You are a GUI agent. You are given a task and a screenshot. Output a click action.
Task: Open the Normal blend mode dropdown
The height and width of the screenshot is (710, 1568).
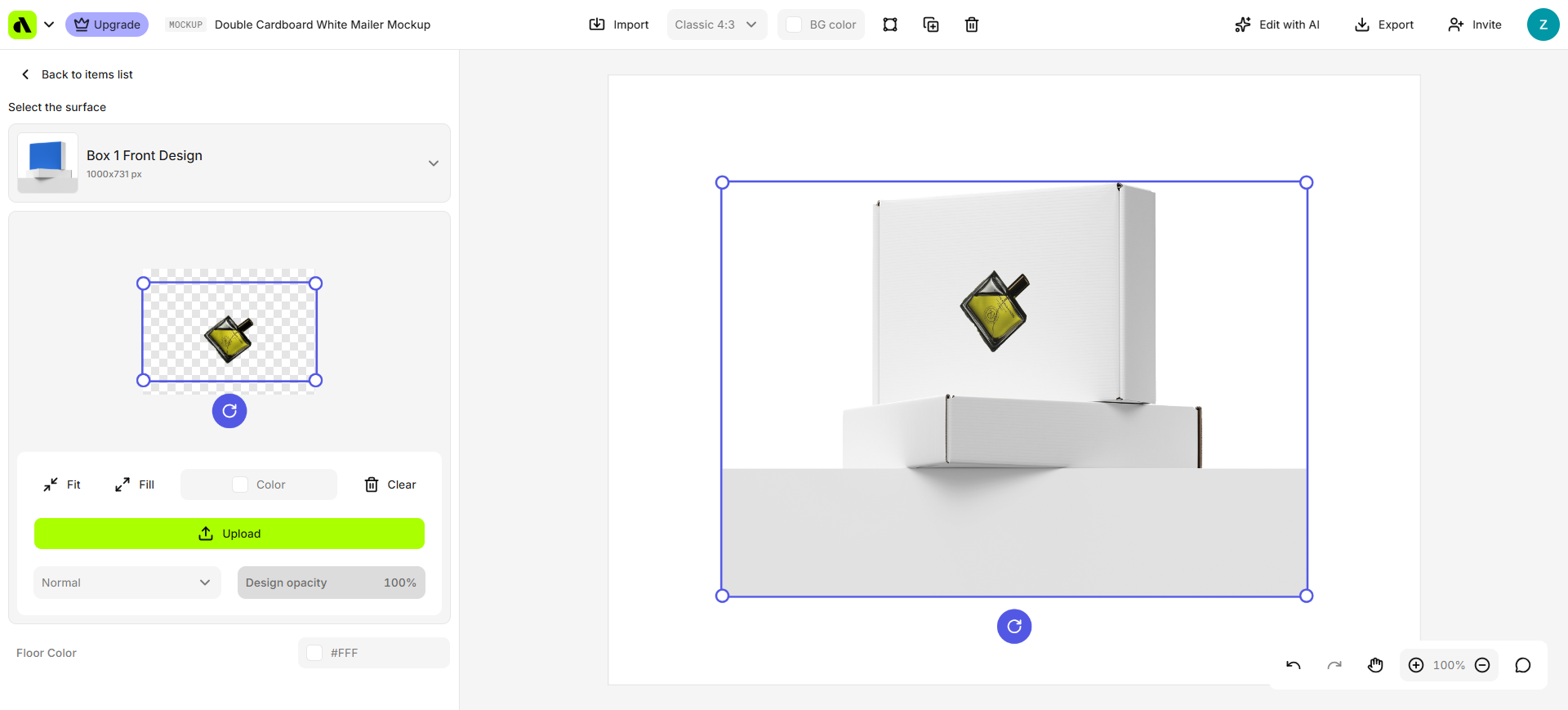[x=127, y=583]
